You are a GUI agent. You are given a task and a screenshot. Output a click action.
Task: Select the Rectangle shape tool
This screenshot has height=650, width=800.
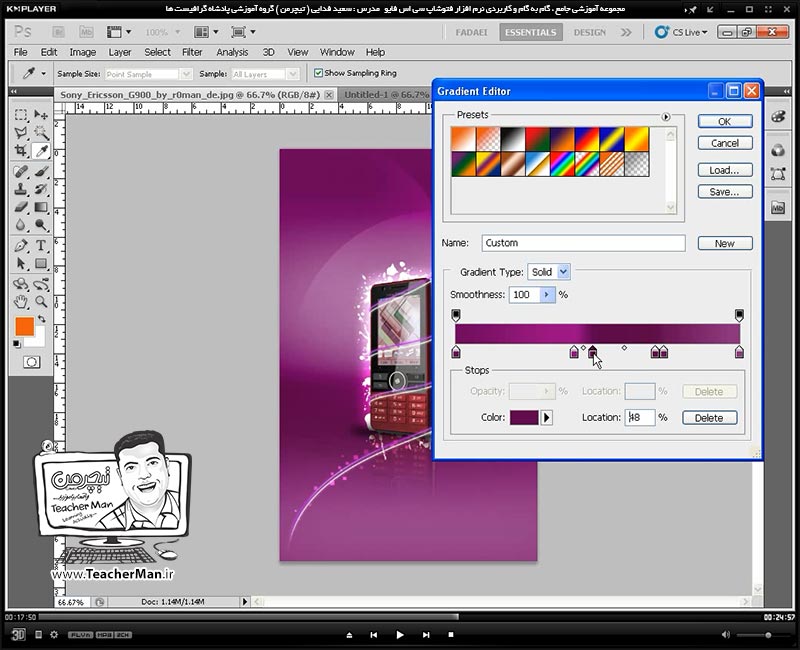[41, 263]
